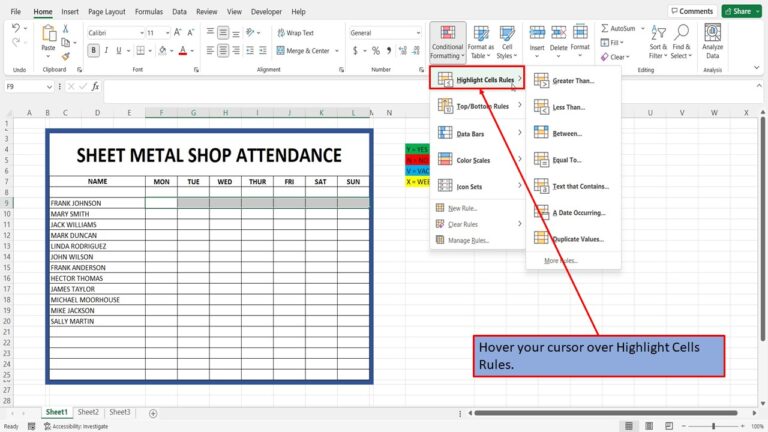
Task: Open Conditional Formatting button
Action: coord(447,42)
